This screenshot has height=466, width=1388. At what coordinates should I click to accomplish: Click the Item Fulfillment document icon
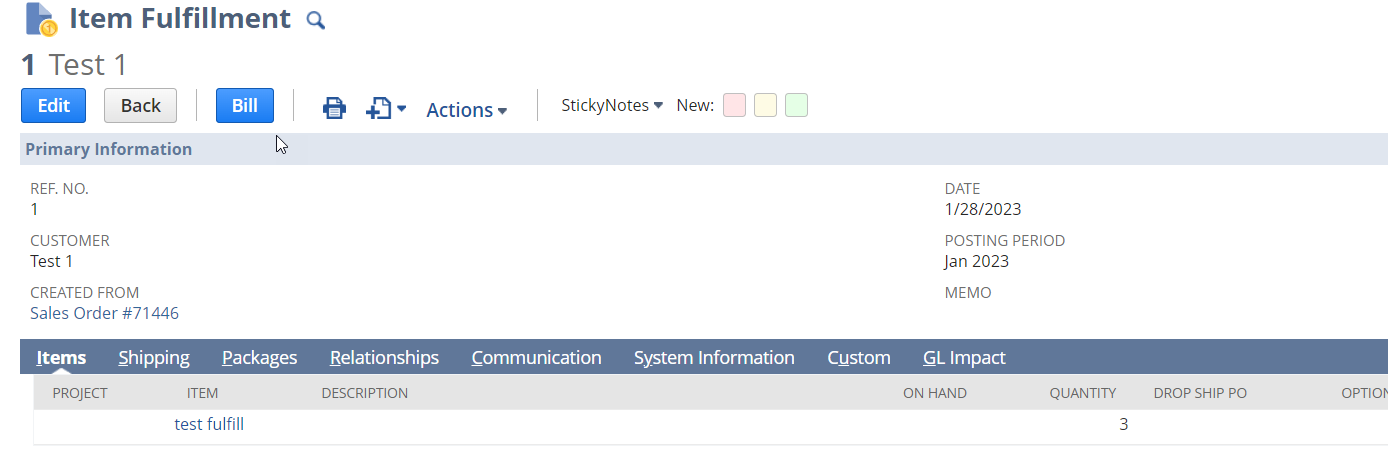(41, 19)
